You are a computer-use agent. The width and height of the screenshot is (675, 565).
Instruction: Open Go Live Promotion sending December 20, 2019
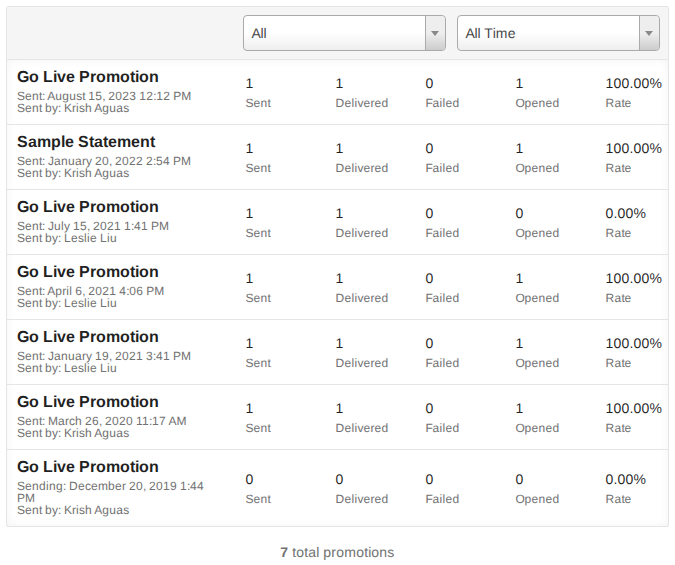(88, 467)
